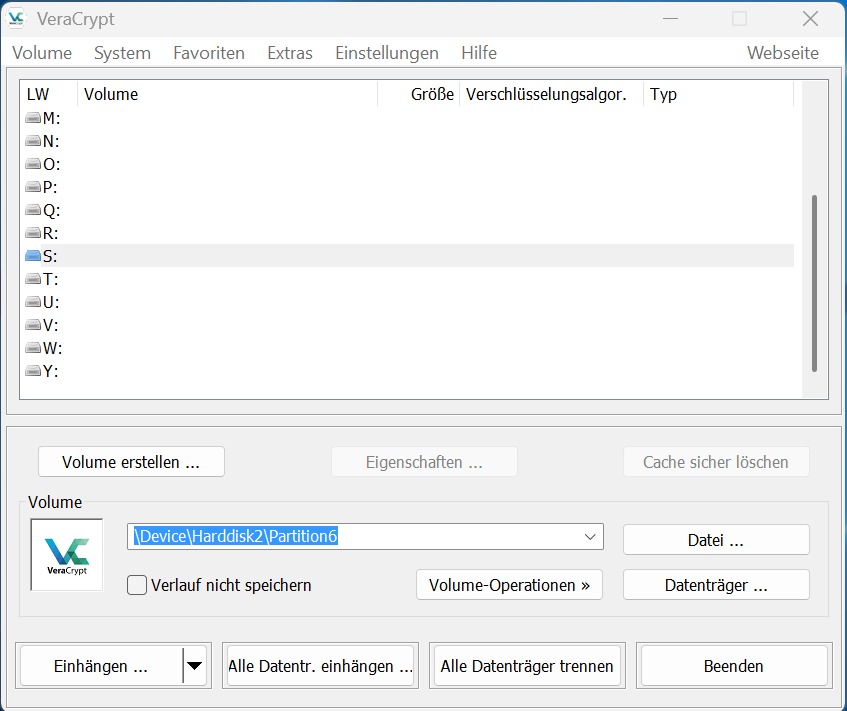Screen dimensions: 847x711
Task: Click the Volume column header
Action: pos(227,94)
